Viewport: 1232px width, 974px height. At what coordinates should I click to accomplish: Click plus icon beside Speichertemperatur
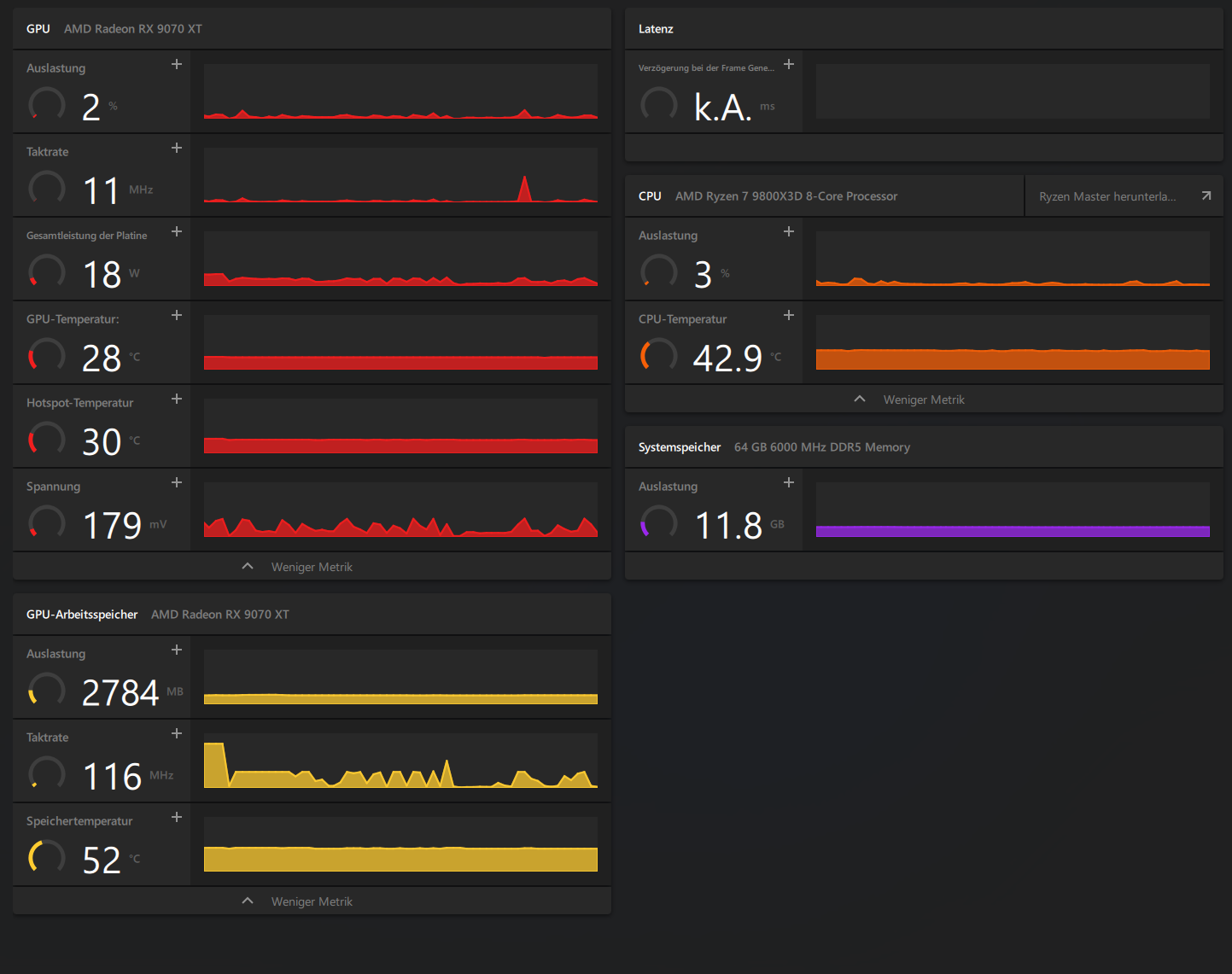(x=177, y=817)
